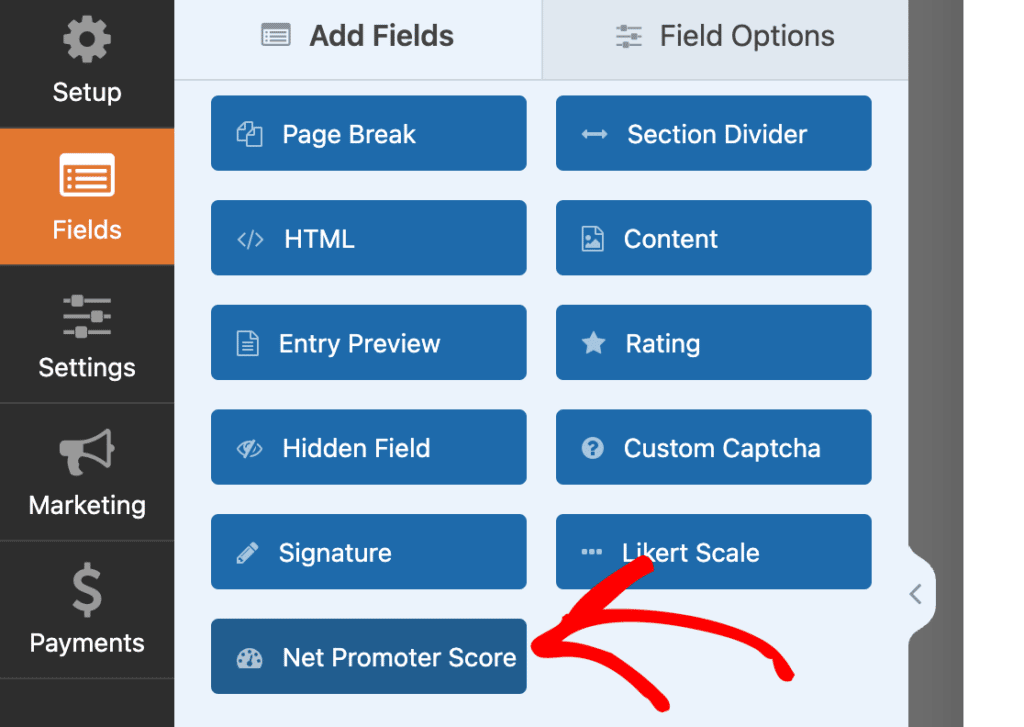Viewport: 1024px width, 727px height.
Task: Click the Rating star icon
Action: 595,342
